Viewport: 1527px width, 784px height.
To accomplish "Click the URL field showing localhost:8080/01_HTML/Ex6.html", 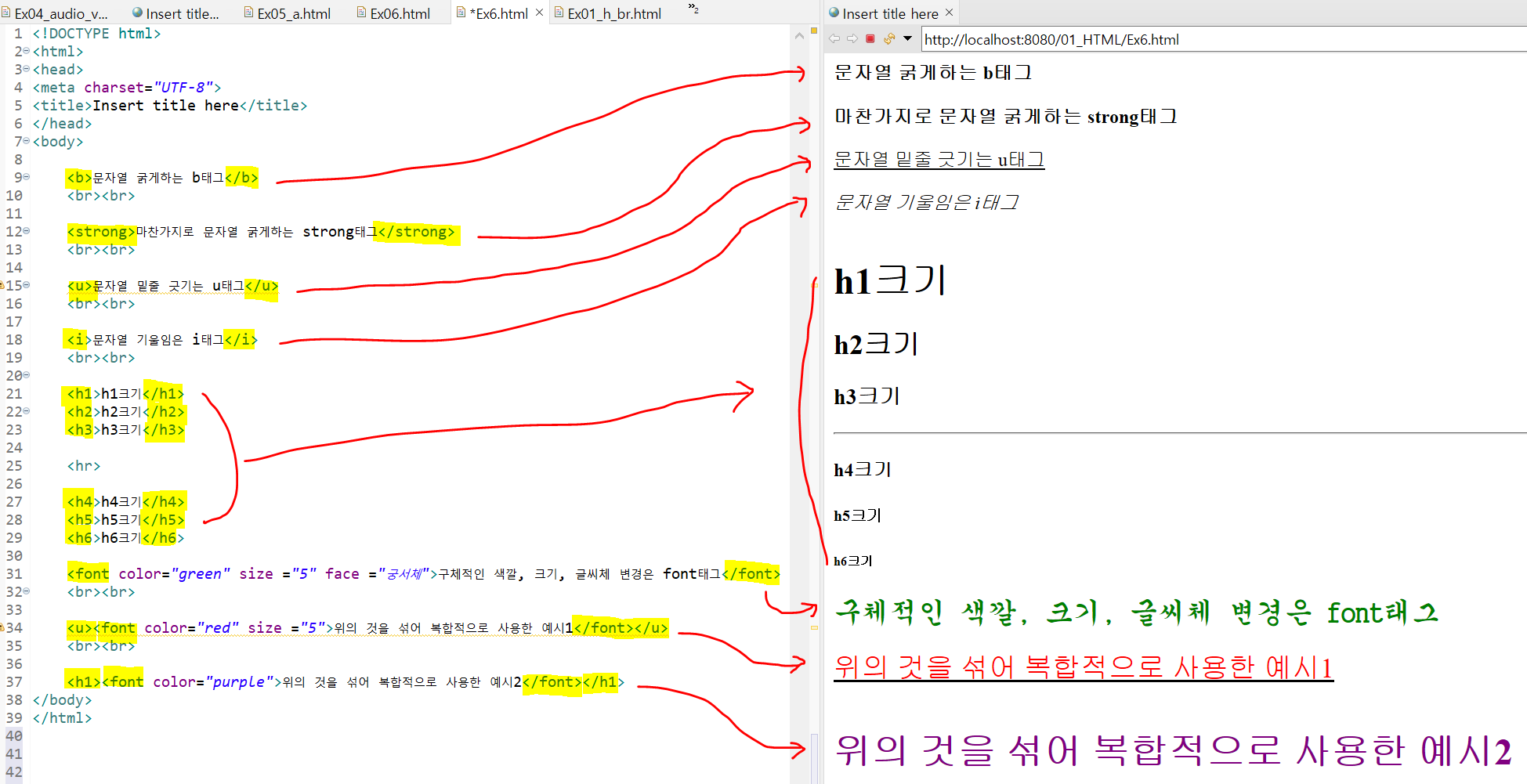I will [1222, 39].
